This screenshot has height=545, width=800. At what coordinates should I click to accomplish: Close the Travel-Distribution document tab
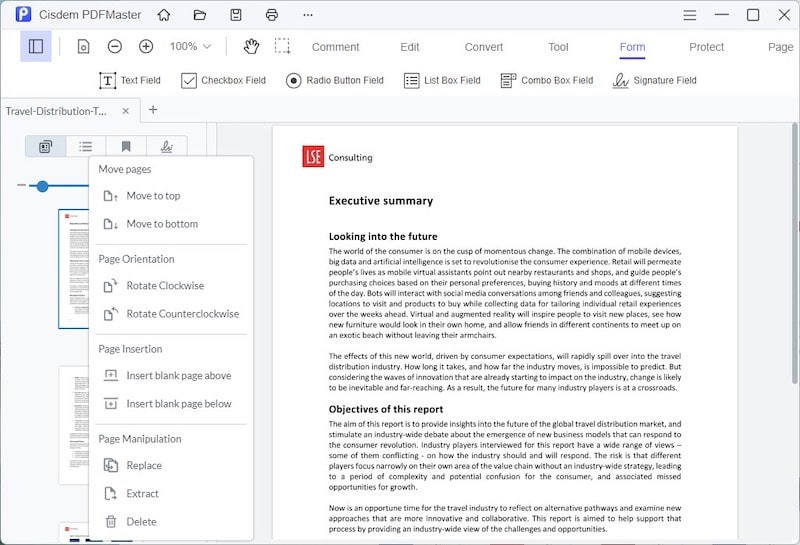[x=126, y=111]
